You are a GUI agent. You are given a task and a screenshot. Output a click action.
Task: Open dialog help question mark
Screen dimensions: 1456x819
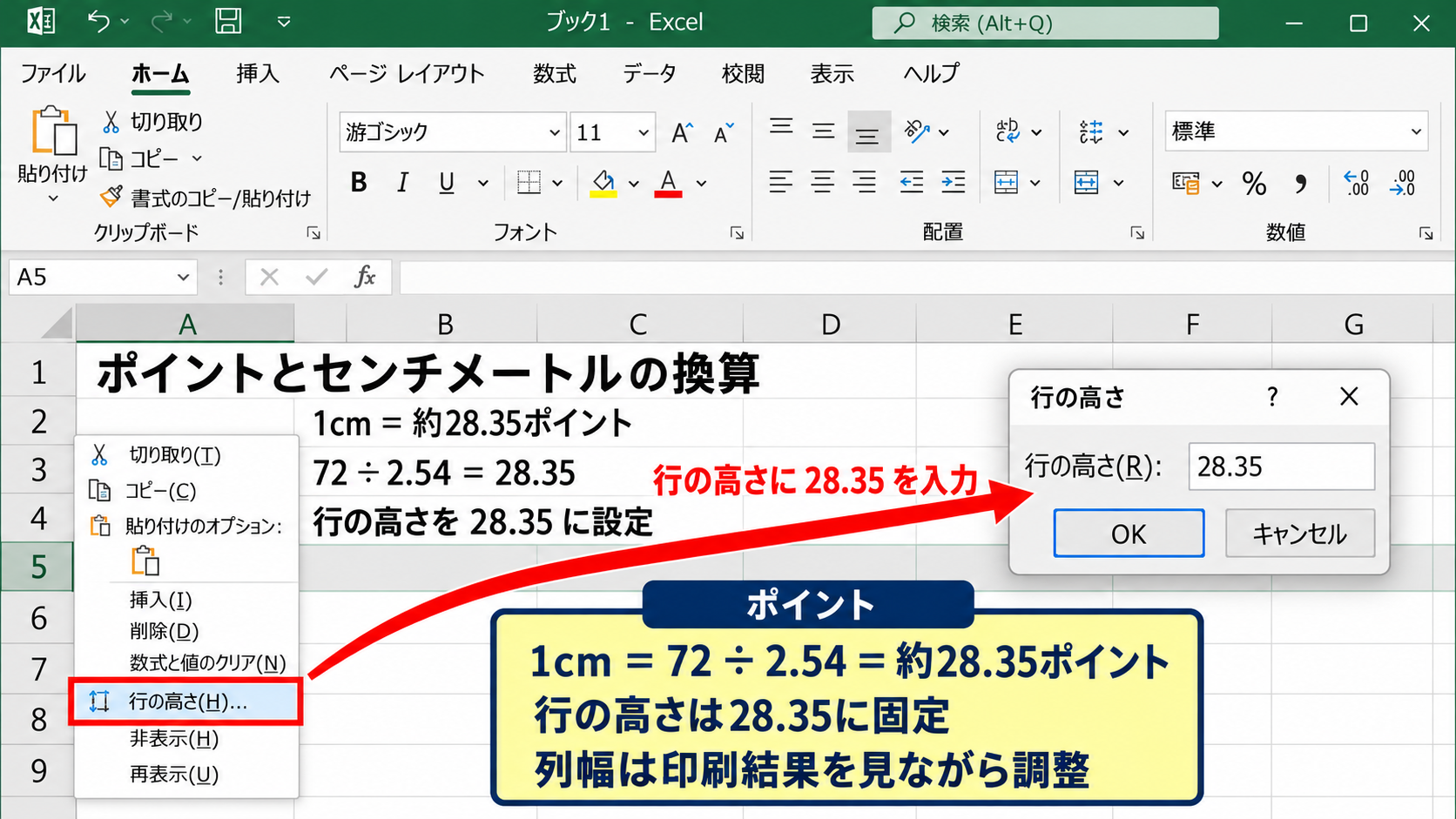[1272, 397]
